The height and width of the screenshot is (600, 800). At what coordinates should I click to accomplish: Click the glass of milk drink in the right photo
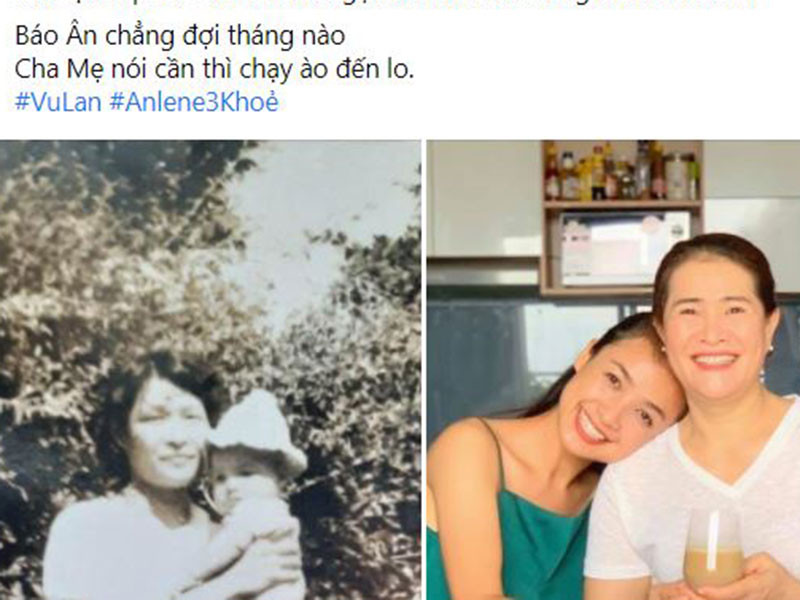point(713,548)
